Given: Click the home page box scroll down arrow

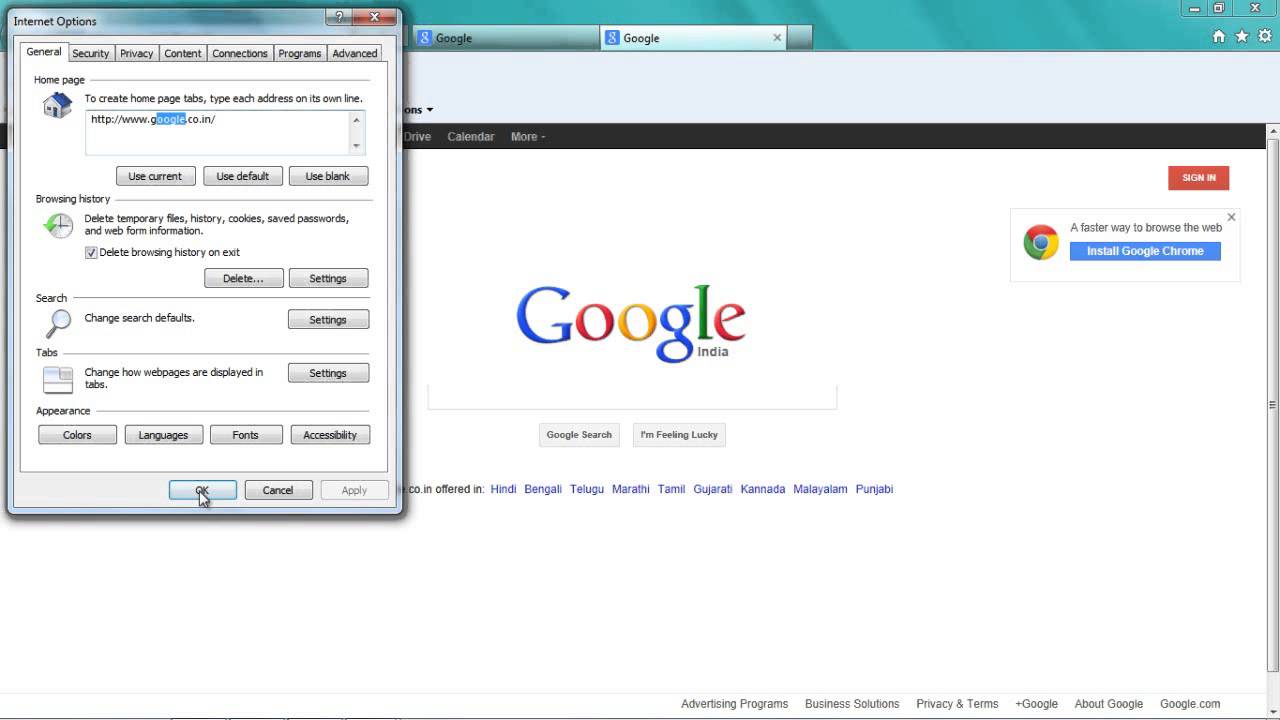Looking at the screenshot, I should coord(357,145).
